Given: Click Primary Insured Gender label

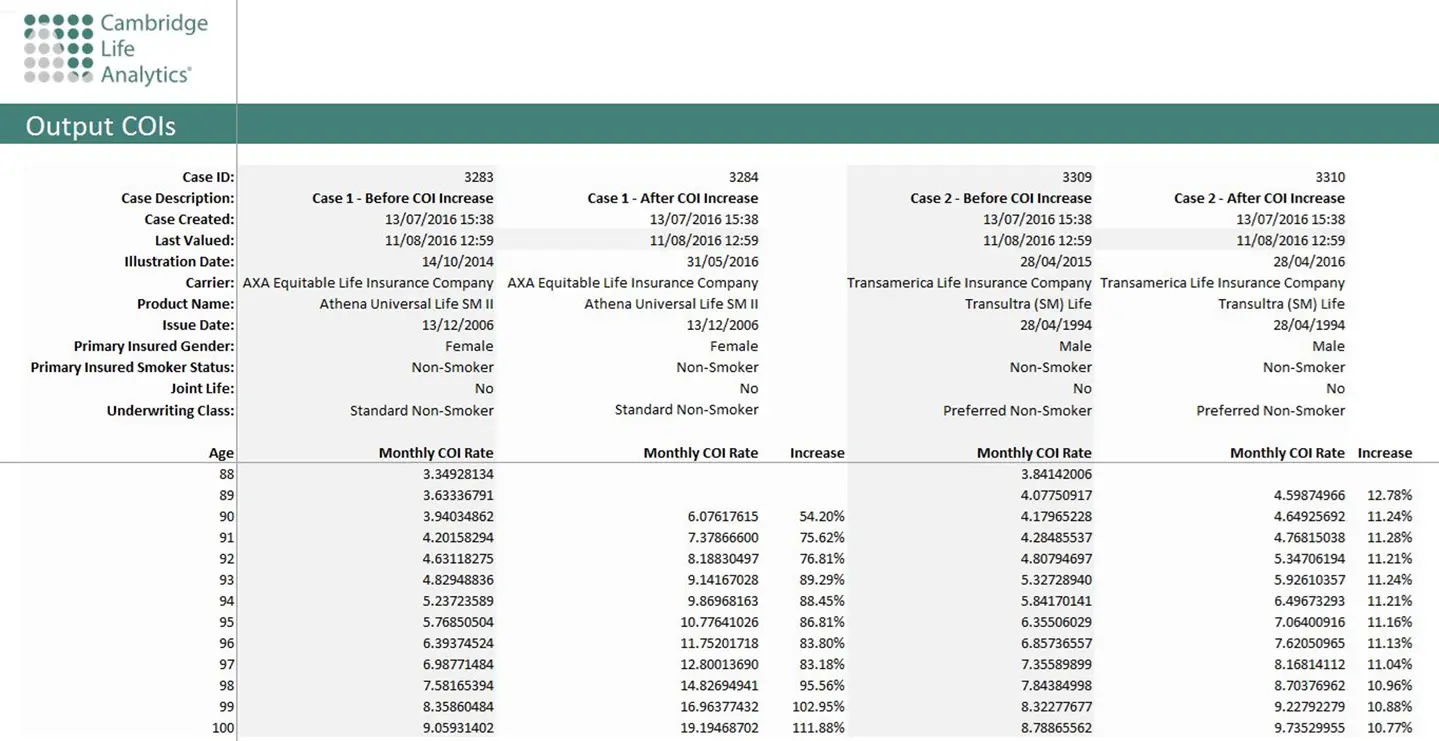Looking at the screenshot, I should coord(154,346).
